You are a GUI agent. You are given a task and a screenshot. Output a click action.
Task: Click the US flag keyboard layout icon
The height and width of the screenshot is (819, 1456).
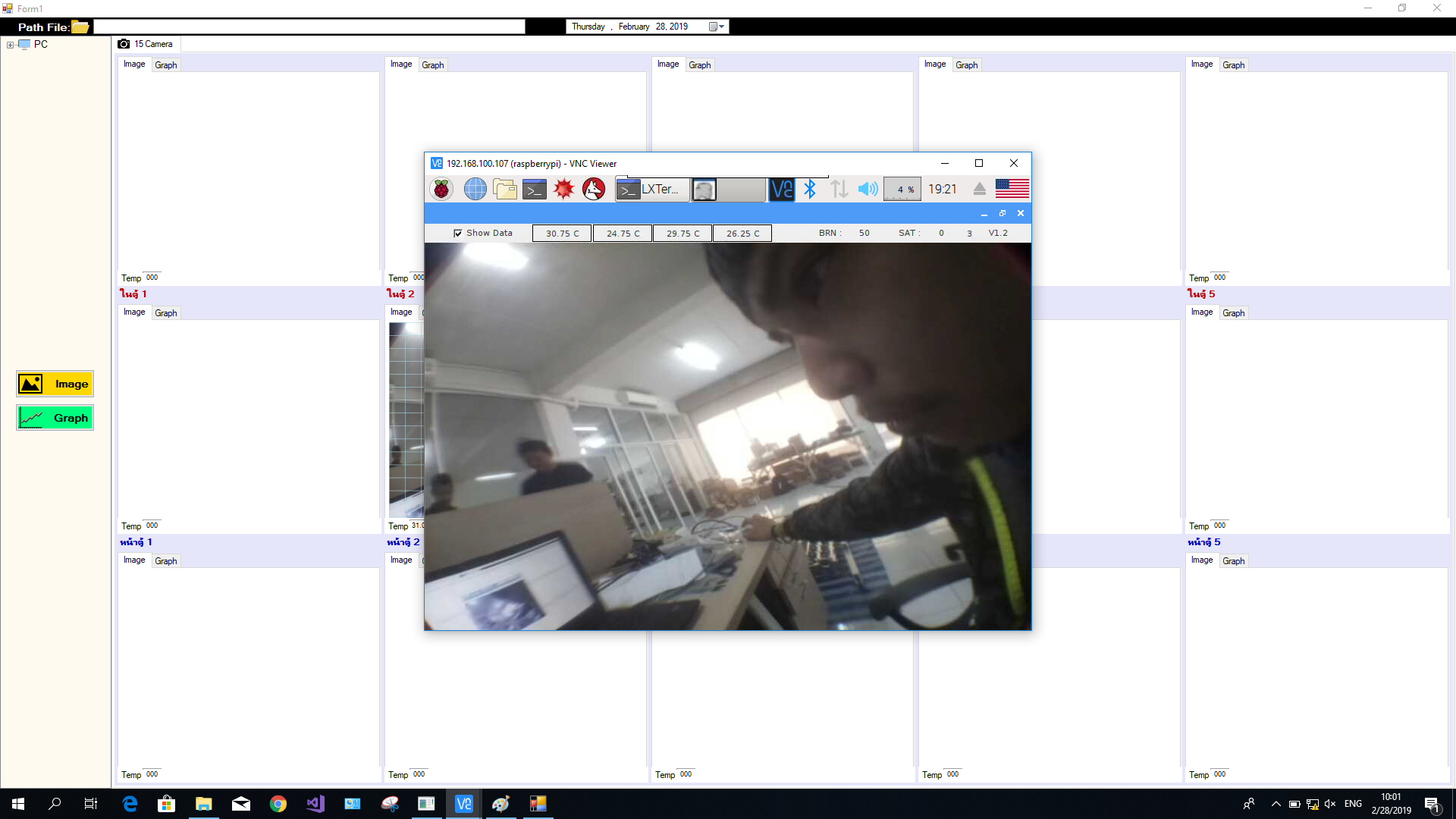point(1012,189)
